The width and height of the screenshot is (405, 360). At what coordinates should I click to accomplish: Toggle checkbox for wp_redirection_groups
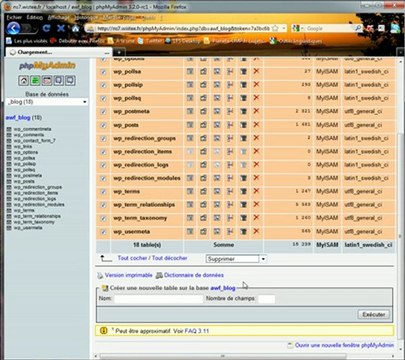103,139
